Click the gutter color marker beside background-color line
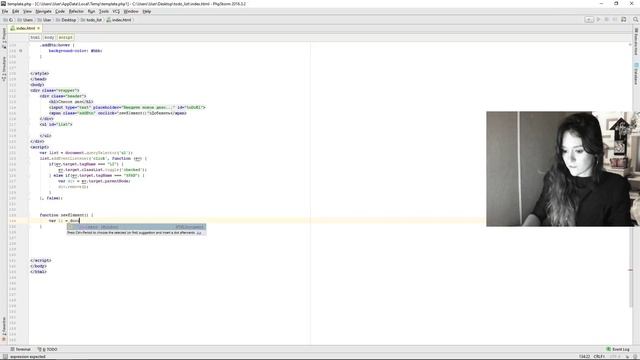 click(21, 51)
